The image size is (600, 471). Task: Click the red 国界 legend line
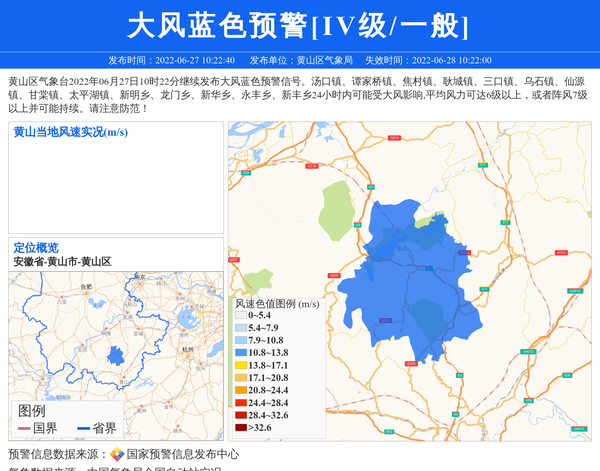[24, 429]
